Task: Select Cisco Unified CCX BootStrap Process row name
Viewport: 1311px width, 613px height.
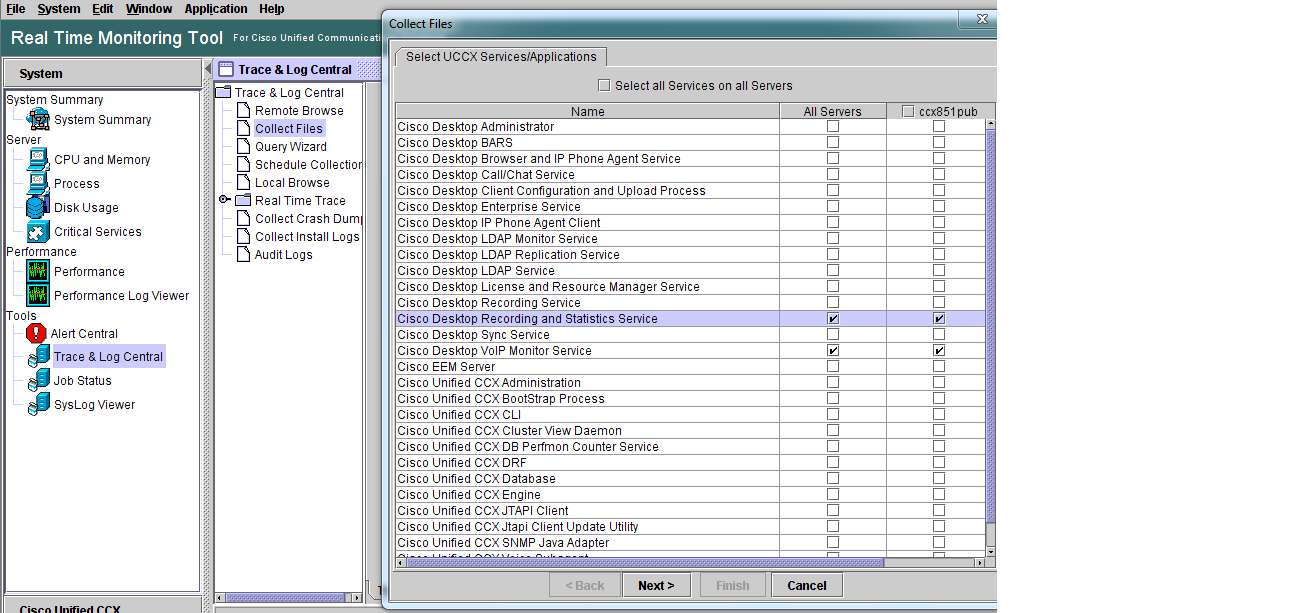Action: [501, 399]
